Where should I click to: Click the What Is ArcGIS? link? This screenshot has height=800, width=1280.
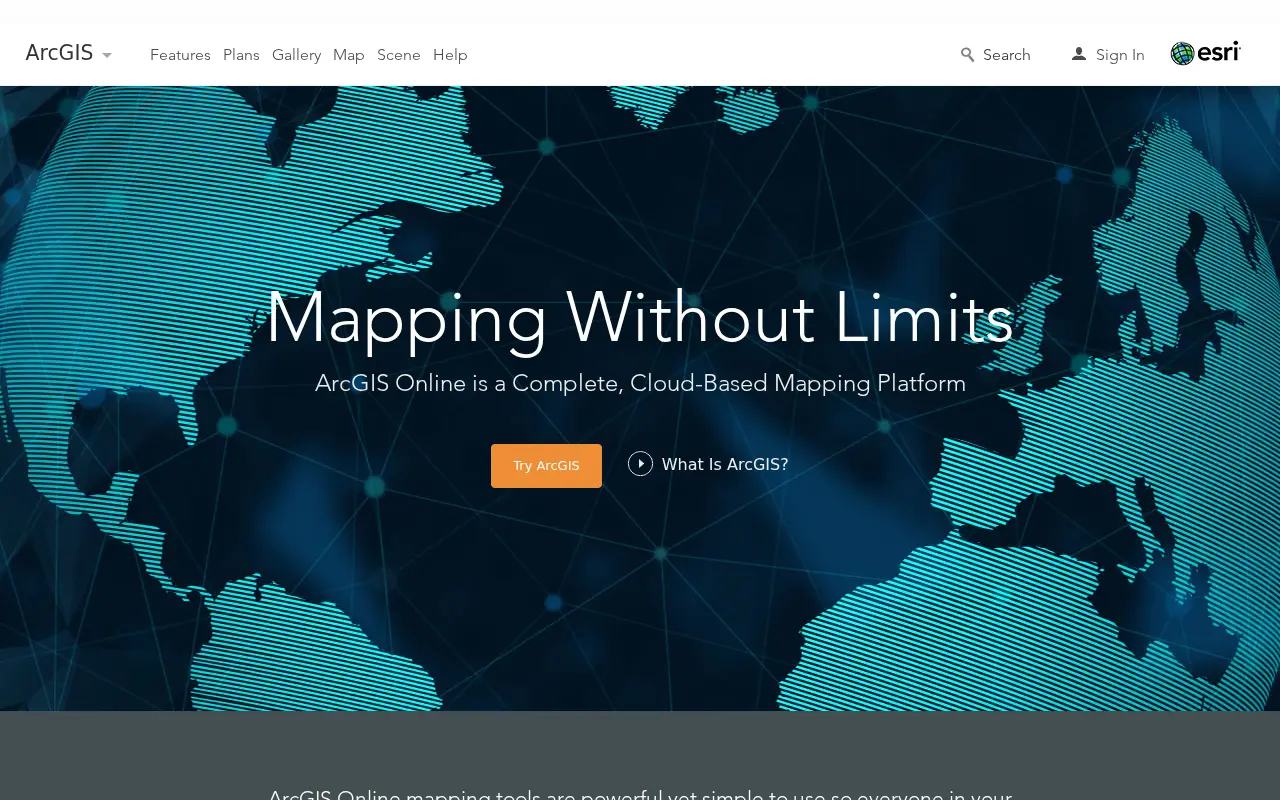pyautogui.click(x=725, y=464)
